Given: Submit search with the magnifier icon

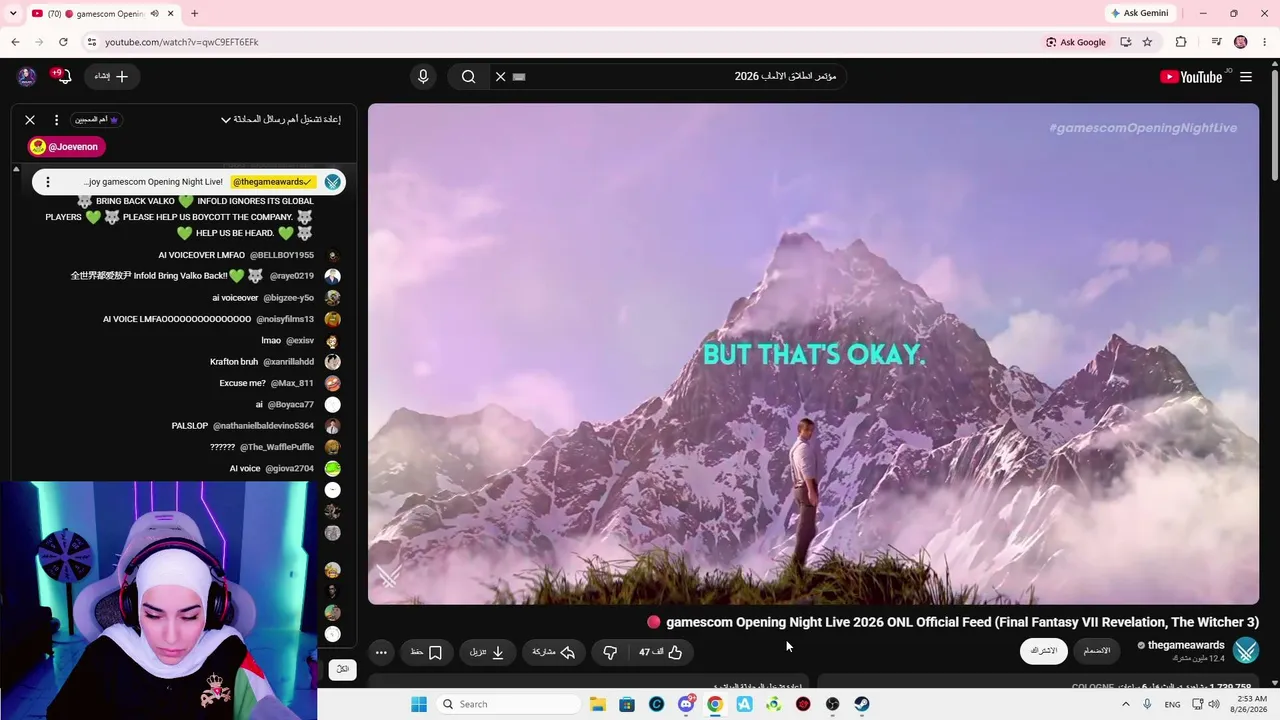Looking at the screenshot, I should [x=468, y=77].
